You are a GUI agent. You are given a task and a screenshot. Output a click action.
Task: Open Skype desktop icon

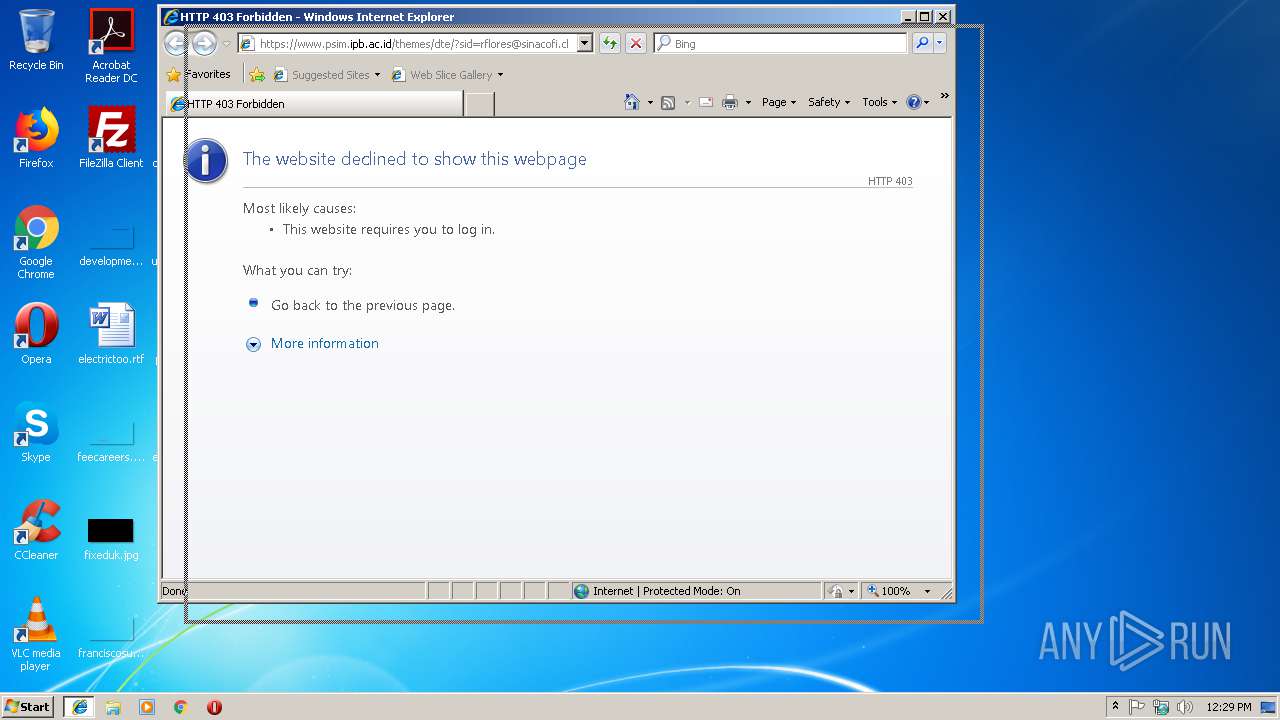36,432
